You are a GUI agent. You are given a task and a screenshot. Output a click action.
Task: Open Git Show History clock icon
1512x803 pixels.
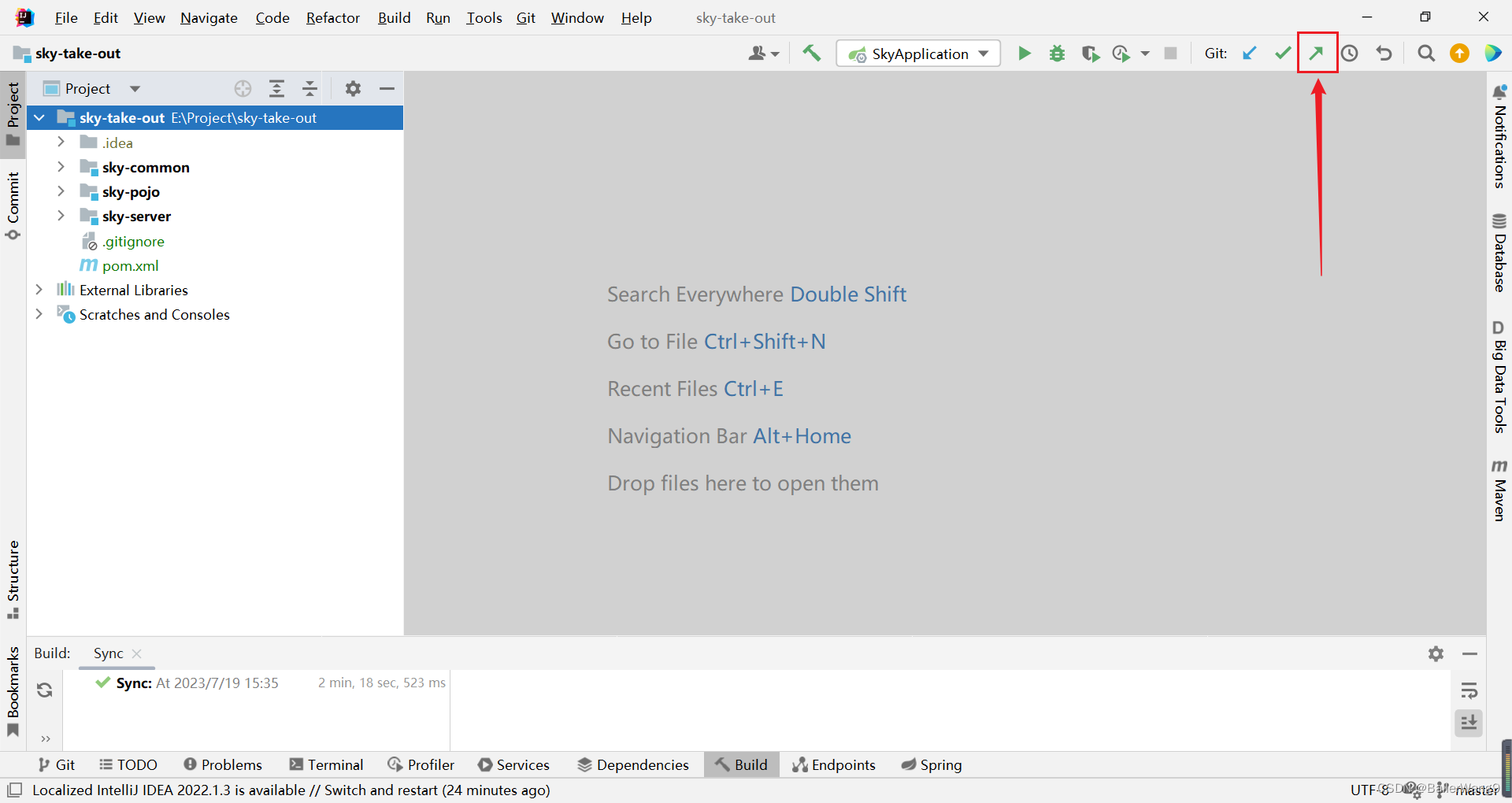pyautogui.click(x=1350, y=53)
